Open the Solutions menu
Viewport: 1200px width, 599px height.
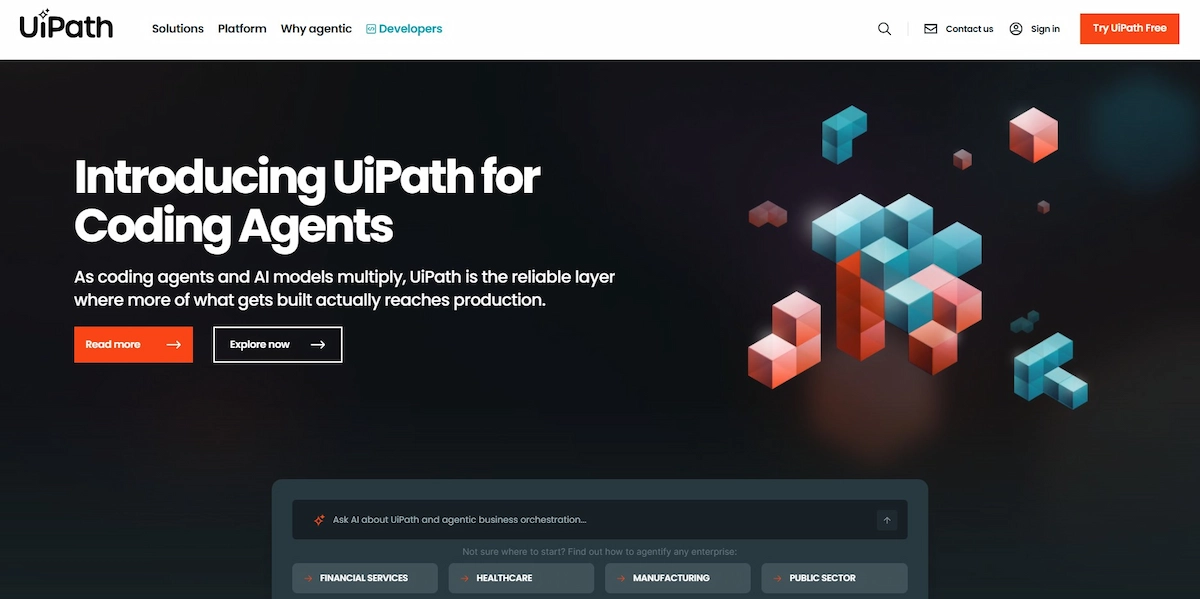[x=178, y=29]
